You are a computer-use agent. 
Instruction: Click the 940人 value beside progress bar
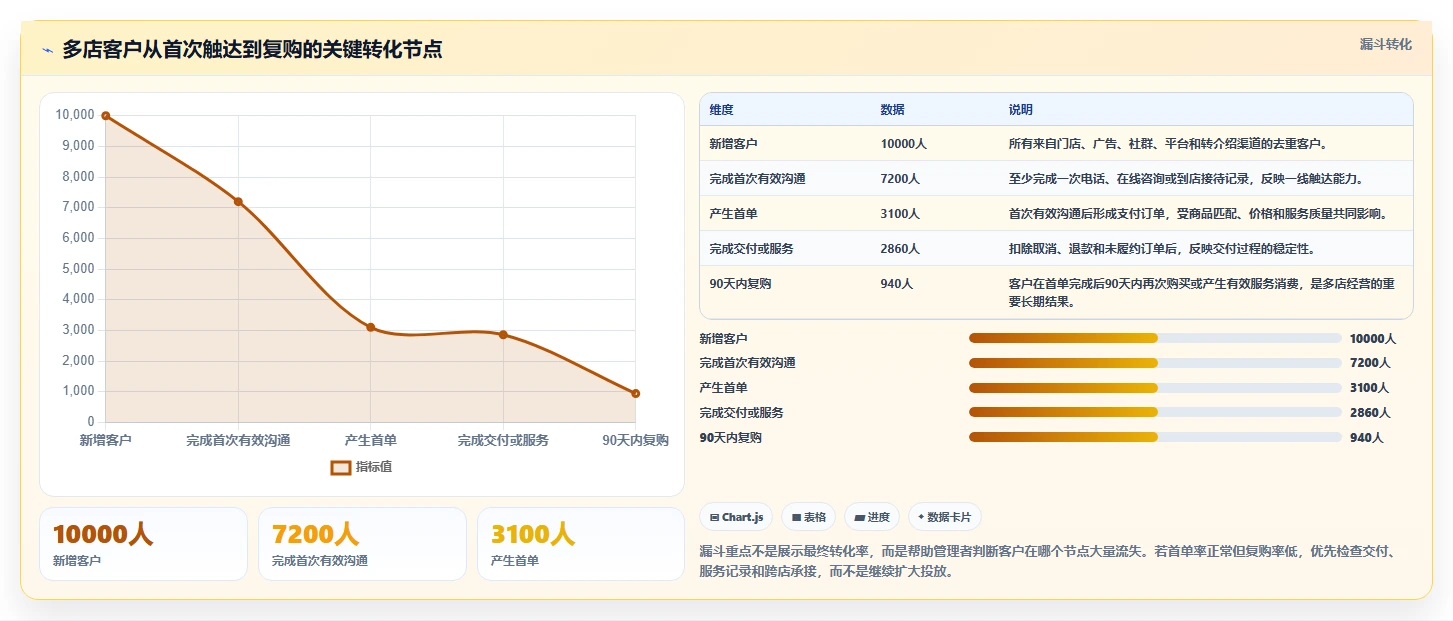(x=1367, y=438)
